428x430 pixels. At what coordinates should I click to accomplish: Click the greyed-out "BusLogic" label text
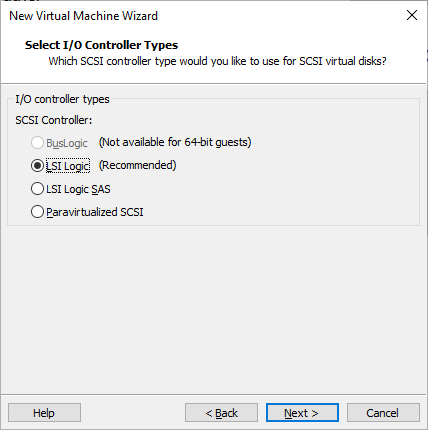click(67, 143)
